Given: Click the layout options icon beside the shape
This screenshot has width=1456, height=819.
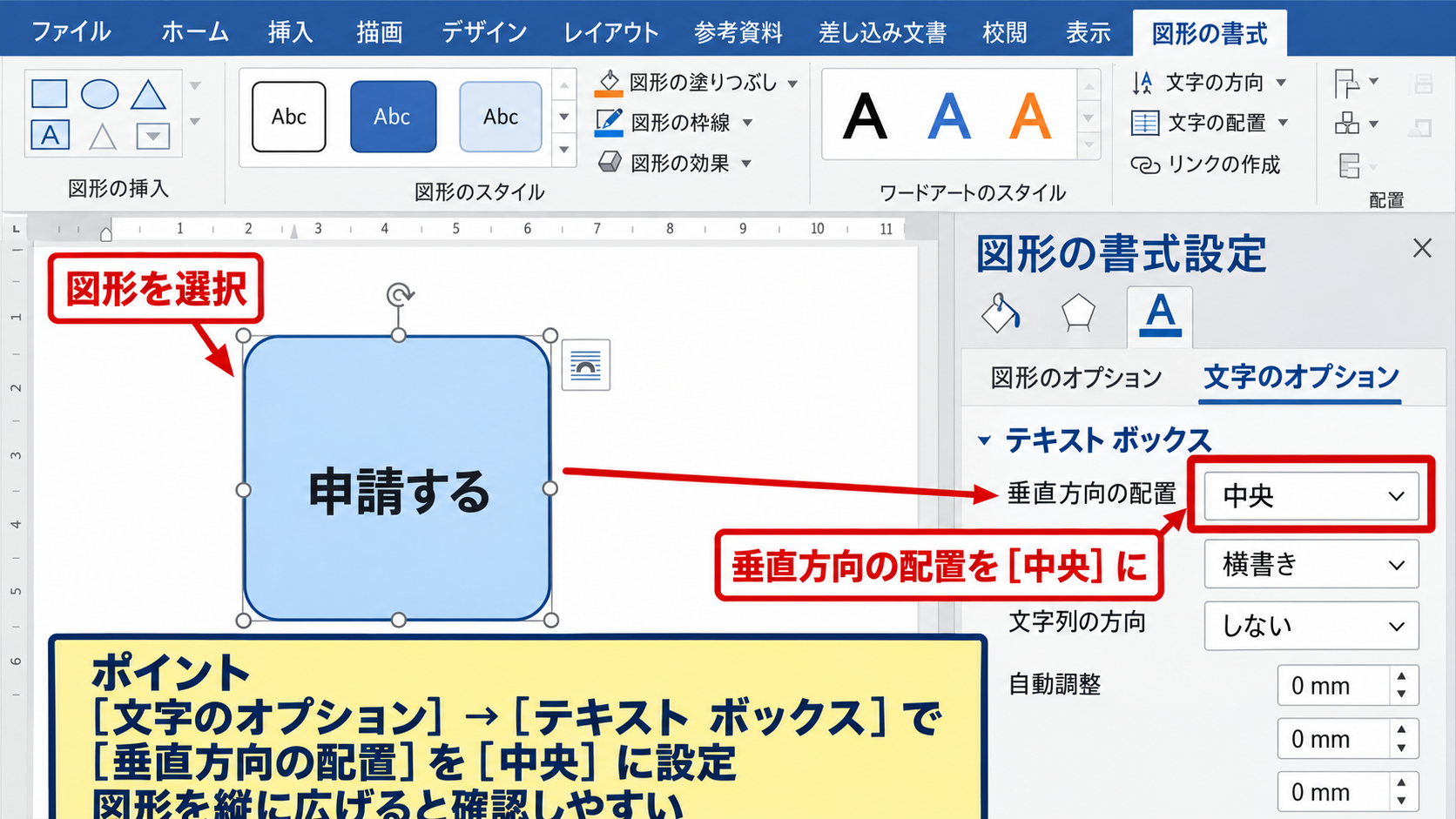Looking at the screenshot, I should (586, 365).
